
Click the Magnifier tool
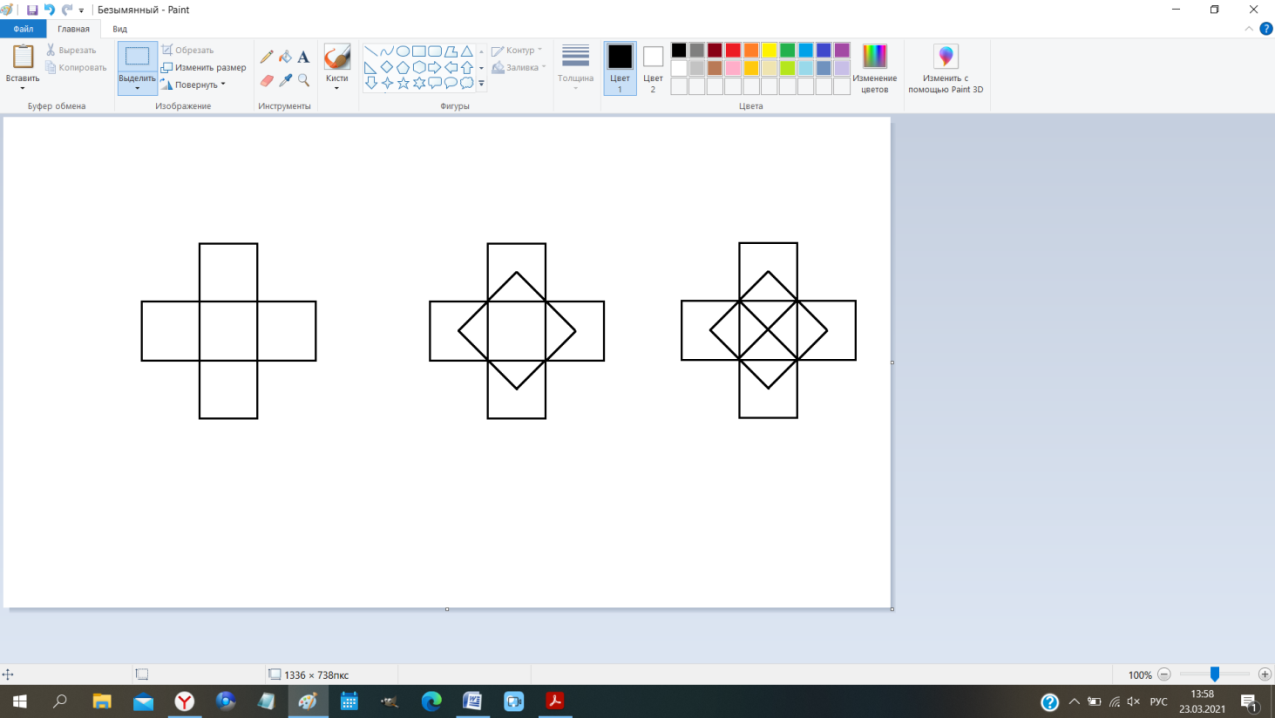(304, 80)
